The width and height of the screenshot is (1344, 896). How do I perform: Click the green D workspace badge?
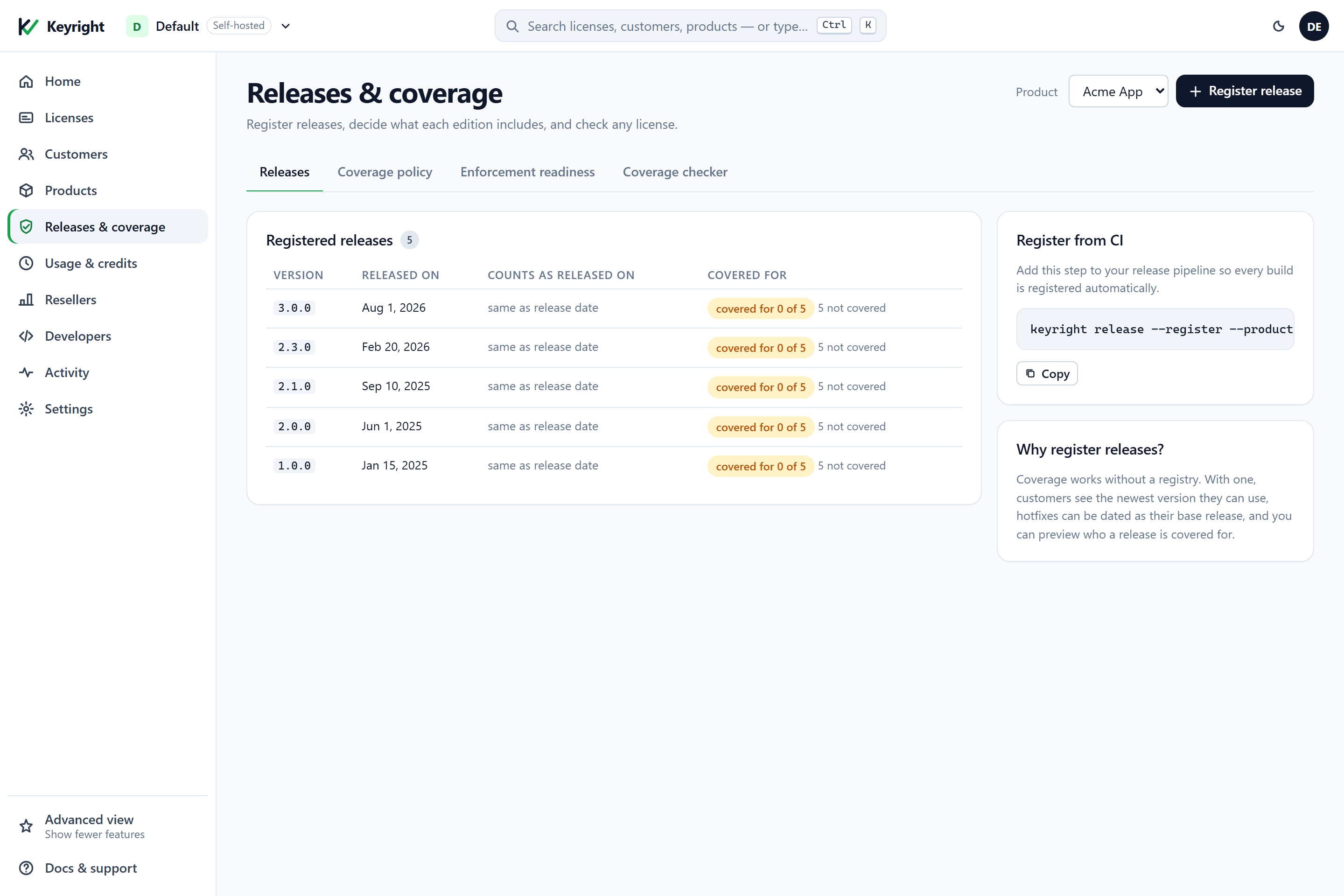[x=137, y=26]
